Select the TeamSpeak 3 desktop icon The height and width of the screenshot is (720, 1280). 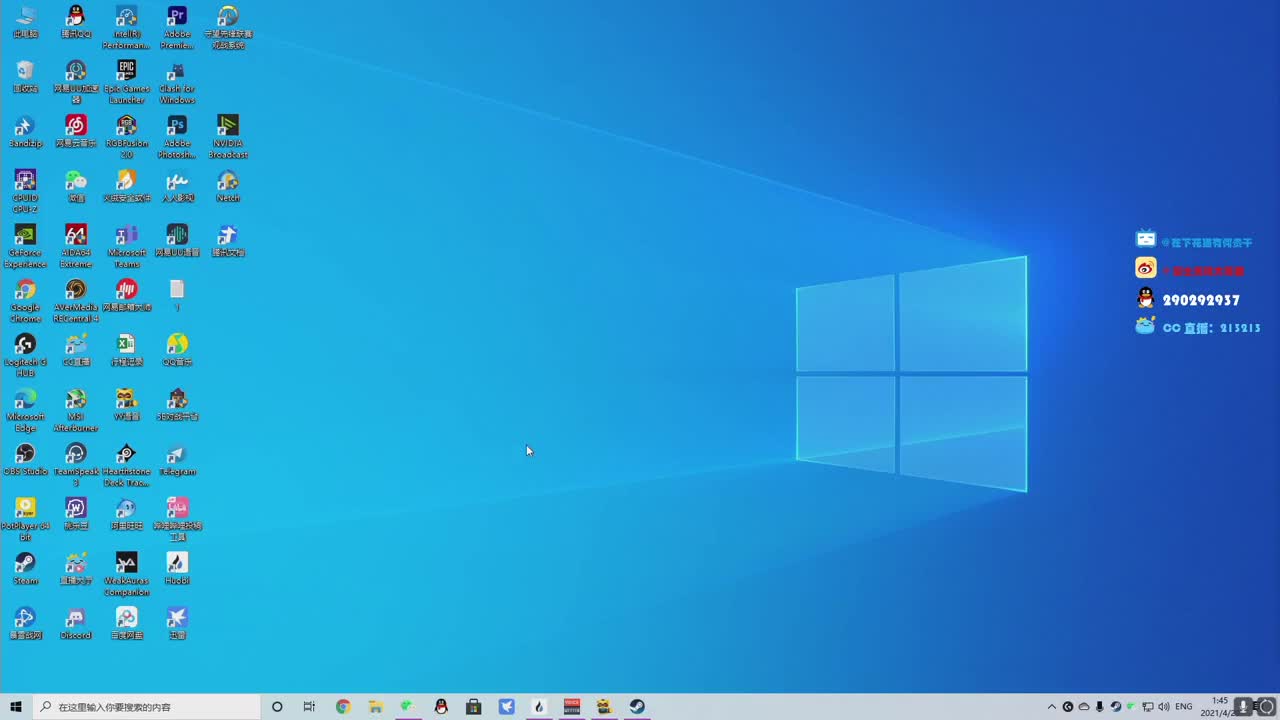(76, 465)
